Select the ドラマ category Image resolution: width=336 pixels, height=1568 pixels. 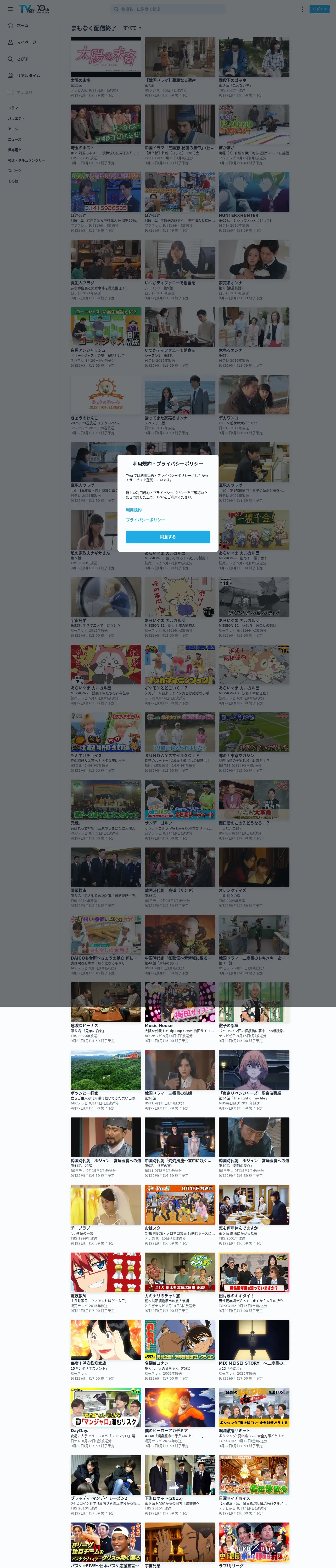(x=13, y=108)
